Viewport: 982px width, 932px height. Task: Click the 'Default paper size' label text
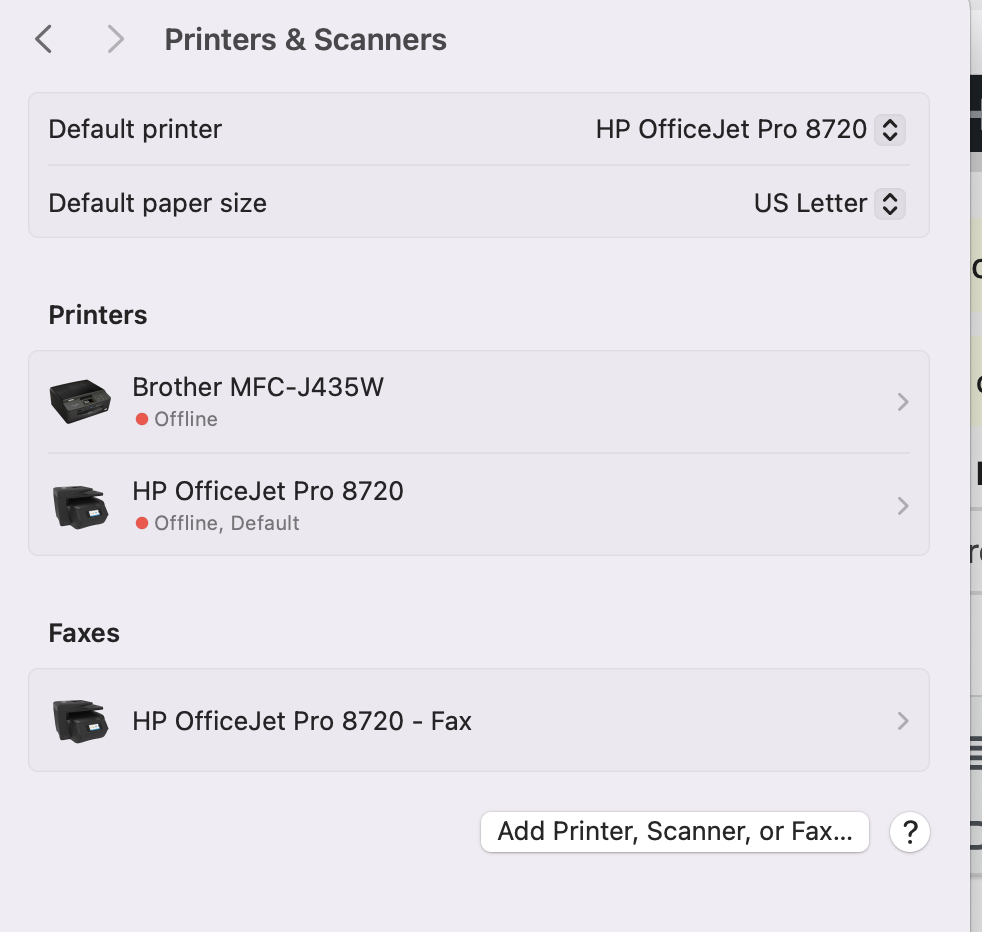pyautogui.click(x=157, y=204)
